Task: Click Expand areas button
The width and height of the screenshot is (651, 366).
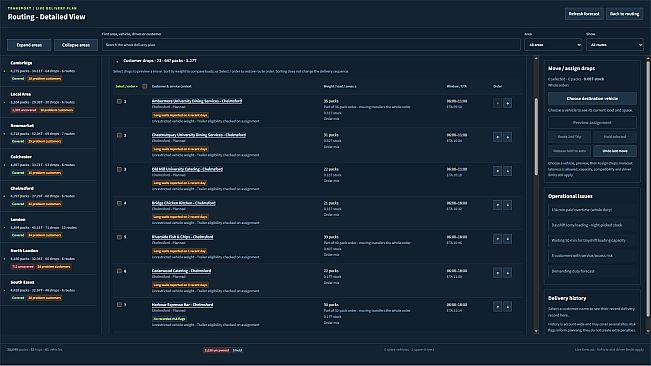Action: pyautogui.click(x=29, y=45)
